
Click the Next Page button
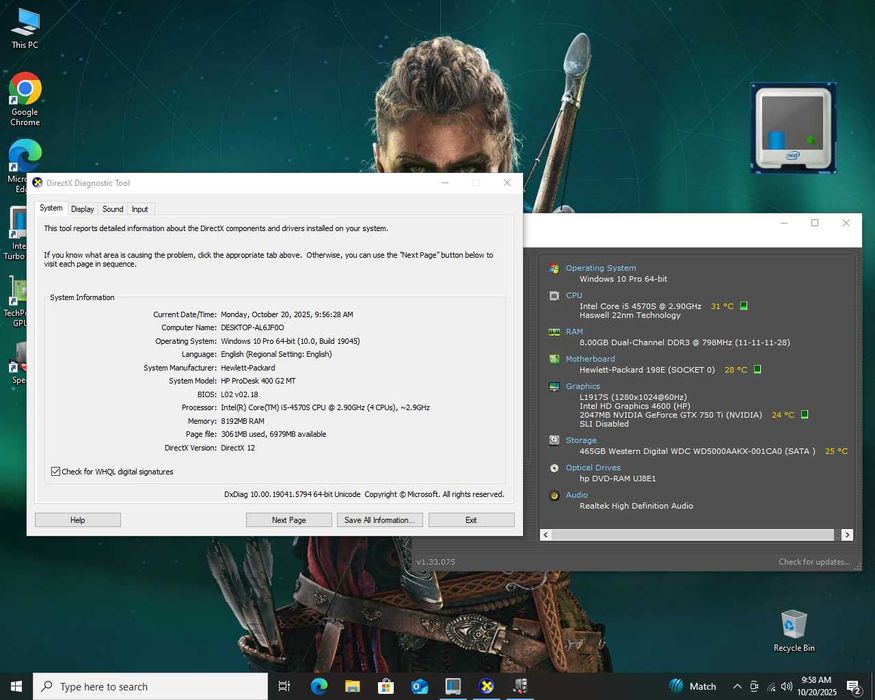tap(289, 520)
